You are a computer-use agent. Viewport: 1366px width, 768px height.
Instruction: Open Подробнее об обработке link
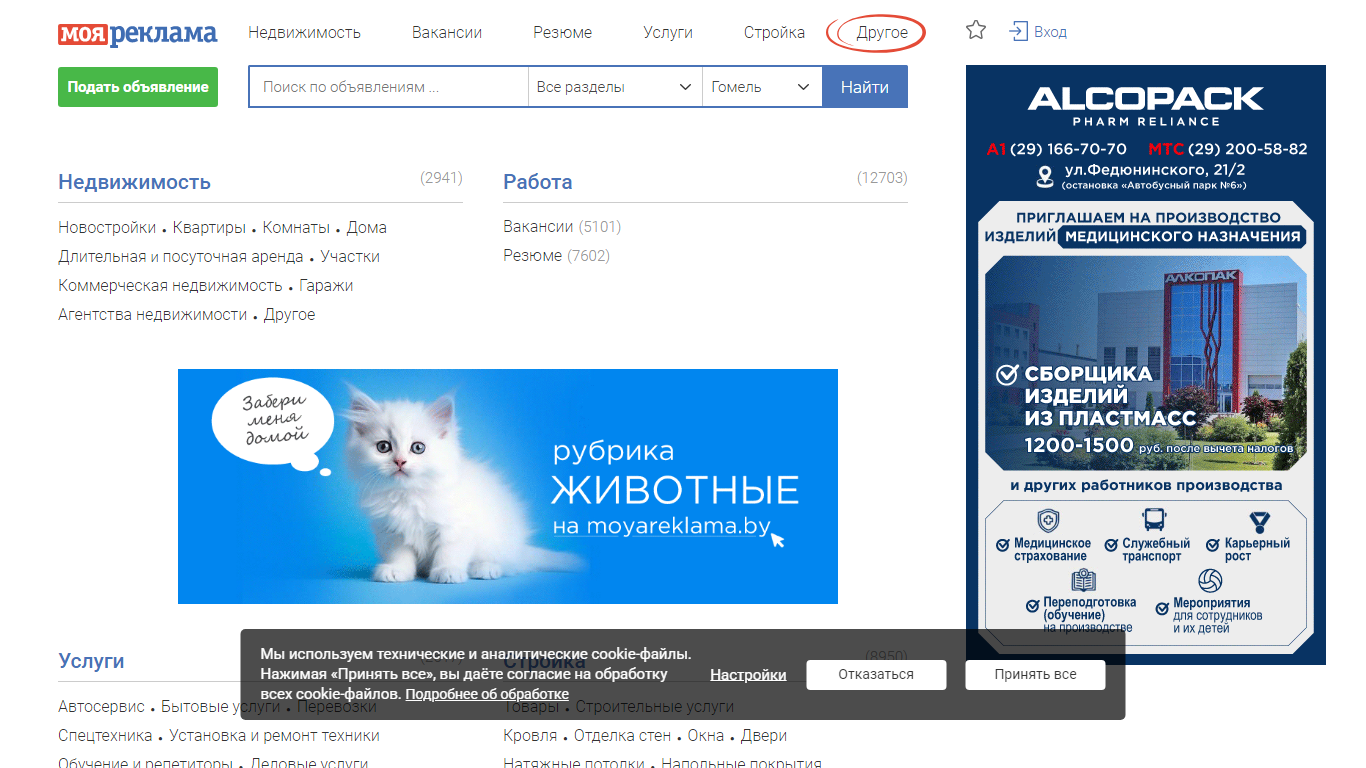pos(487,694)
